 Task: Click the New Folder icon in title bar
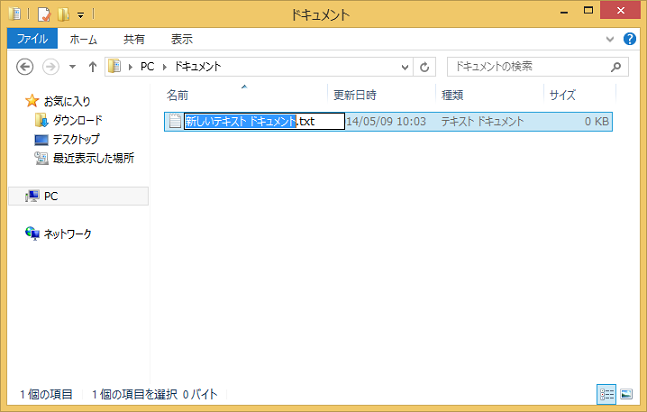point(62,14)
